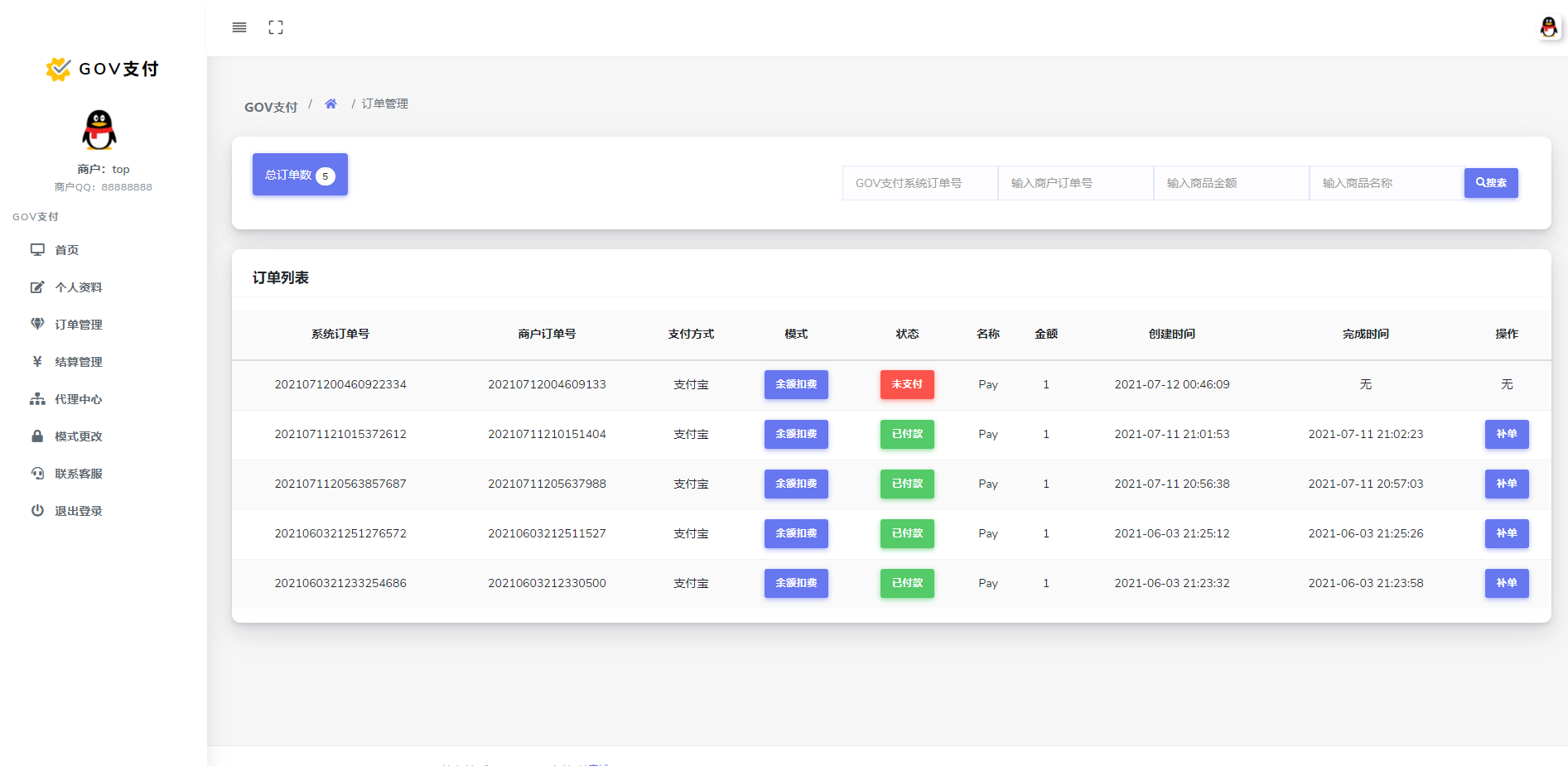Click 补单 for the 2021-07-11 21:01 order
The image size is (1568, 766).
(1507, 434)
